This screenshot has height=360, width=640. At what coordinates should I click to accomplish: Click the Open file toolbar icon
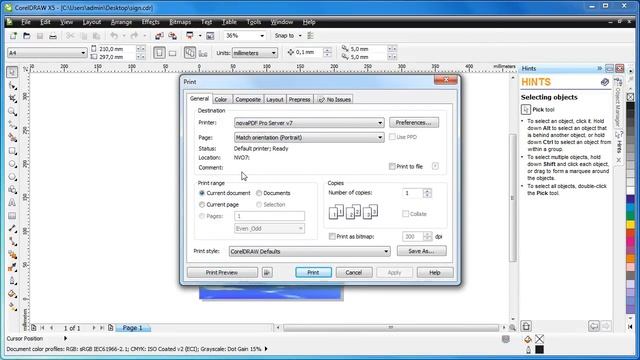[27, 36]
